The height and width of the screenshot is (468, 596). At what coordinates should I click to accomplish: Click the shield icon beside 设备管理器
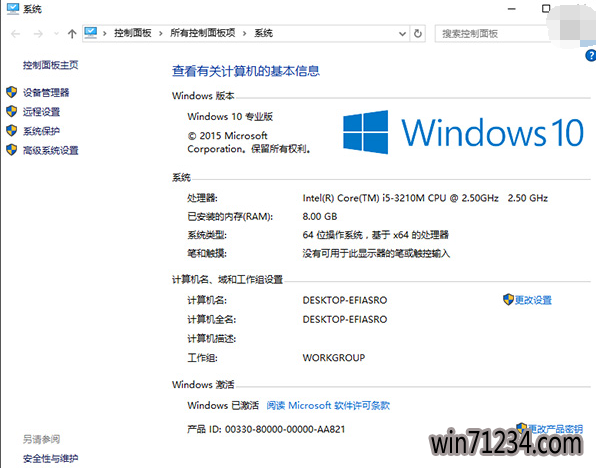point(11,92)
